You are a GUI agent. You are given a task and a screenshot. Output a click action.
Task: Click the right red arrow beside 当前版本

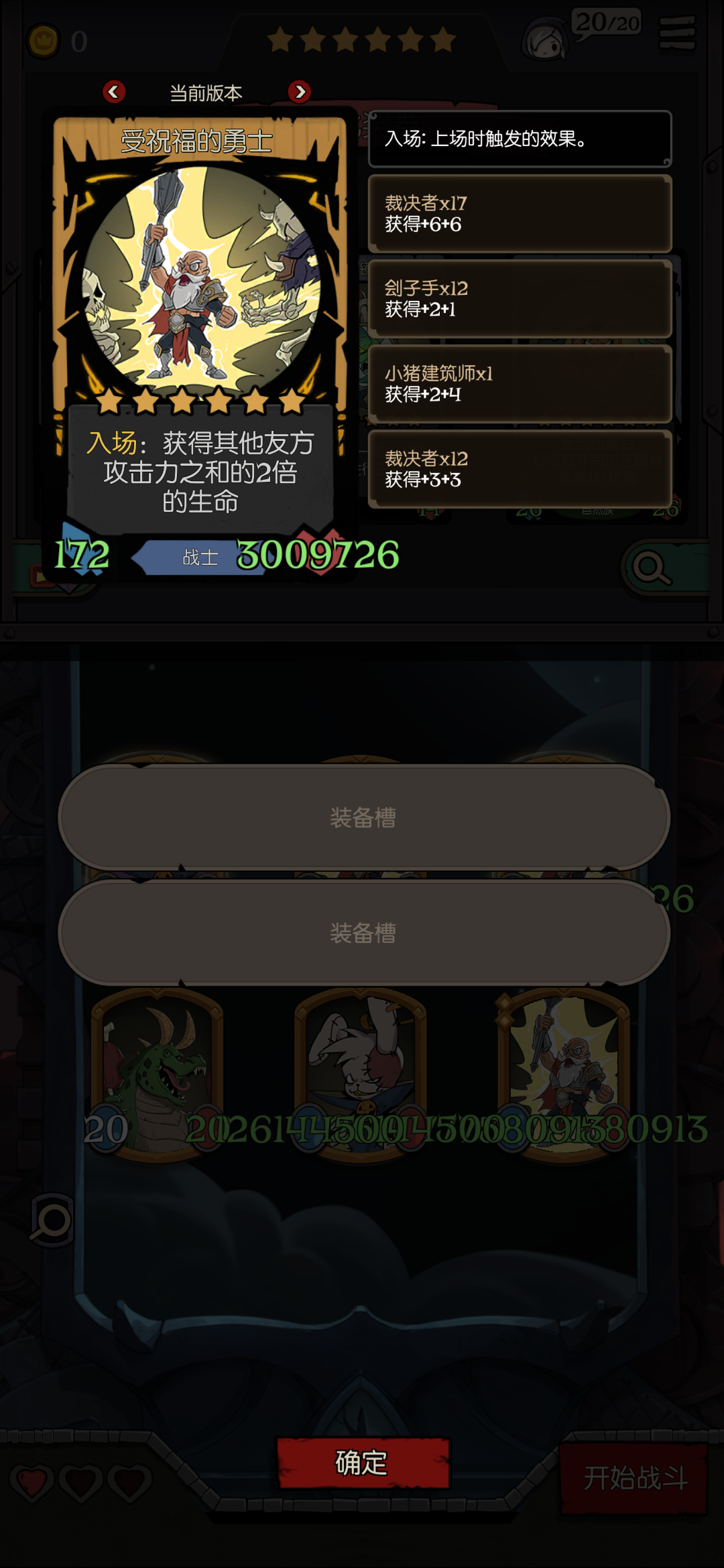[300, 92]
